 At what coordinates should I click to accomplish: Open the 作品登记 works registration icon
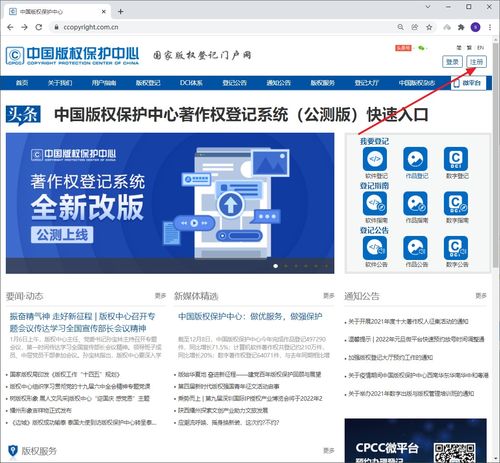[x=415, y=159]
